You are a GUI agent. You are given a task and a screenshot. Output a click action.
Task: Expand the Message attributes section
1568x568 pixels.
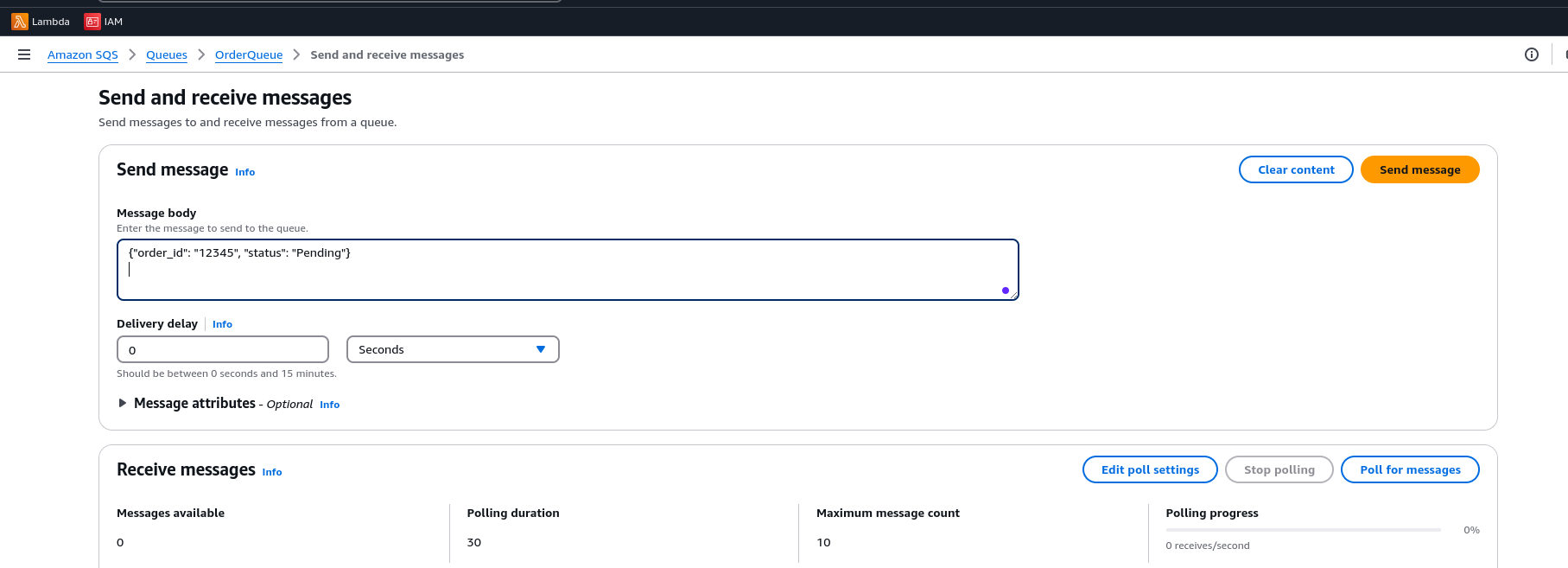pos(123,403)
